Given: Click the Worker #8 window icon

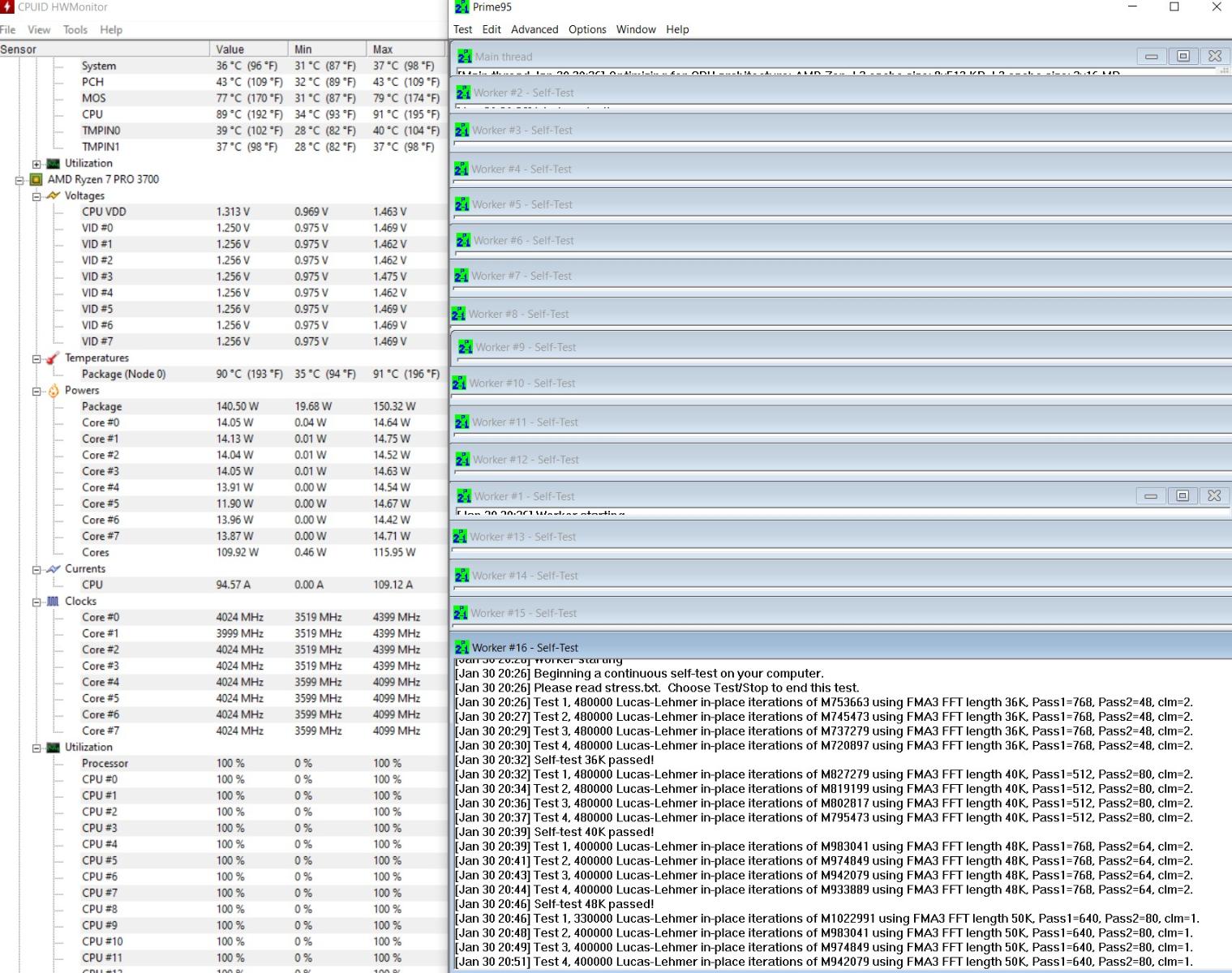Looking at the screenshot, I should [x=458, y=314].
